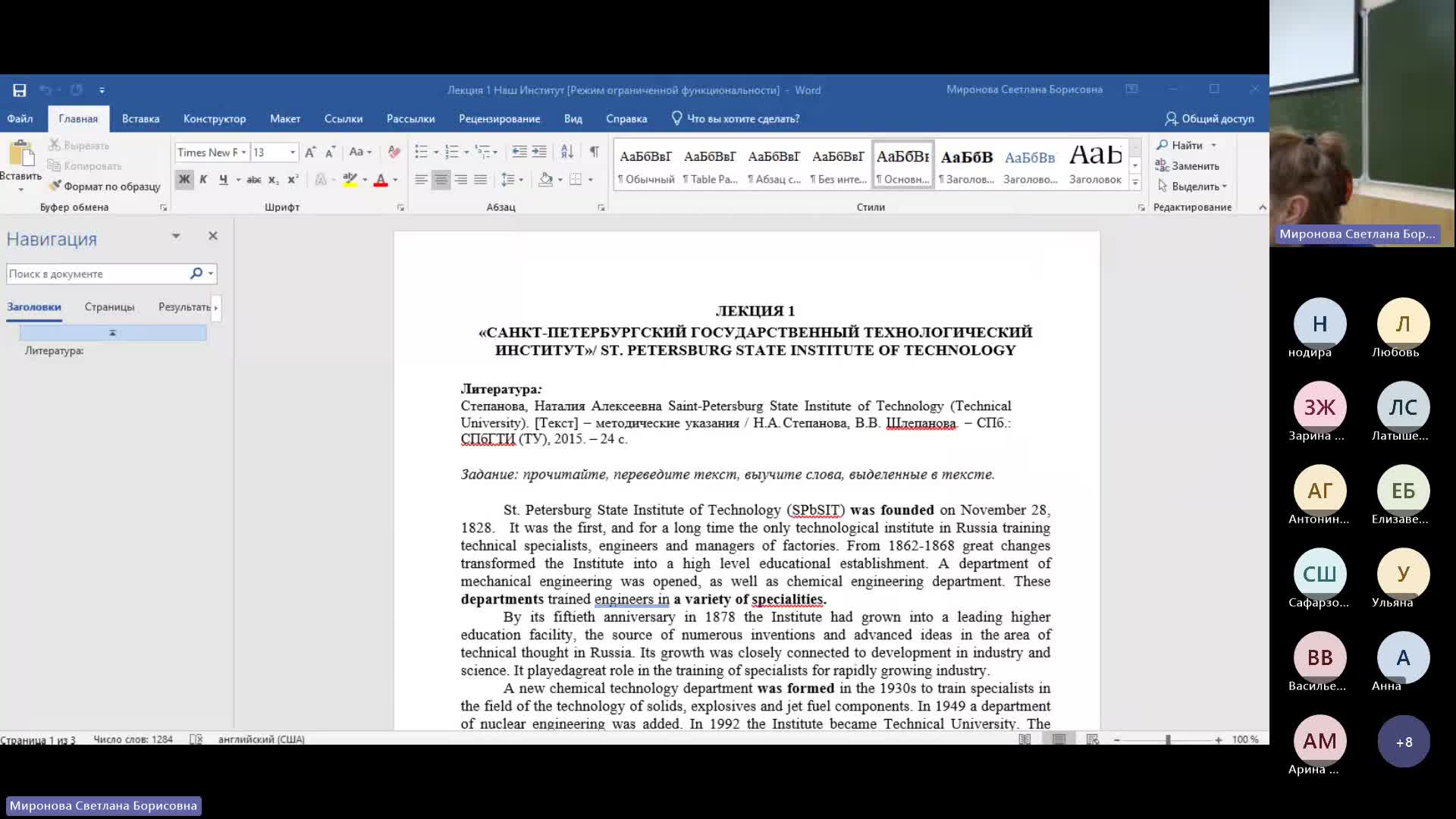This screenshot has height=819, width=1456.
Task: Click the sort A-Z icon
Action: pyautogui.click(x=567, y=152)
